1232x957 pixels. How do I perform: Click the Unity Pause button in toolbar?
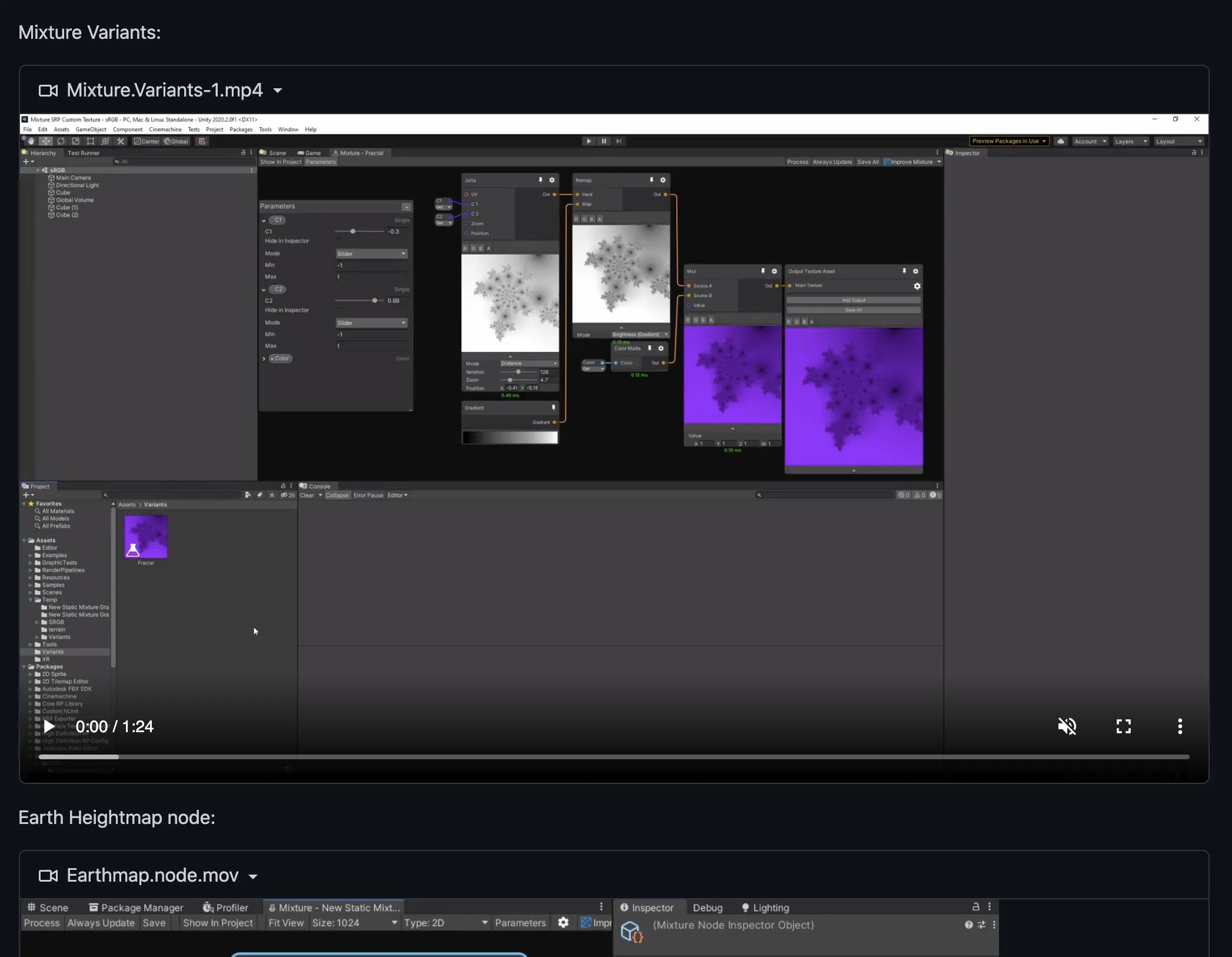[604, 141]
